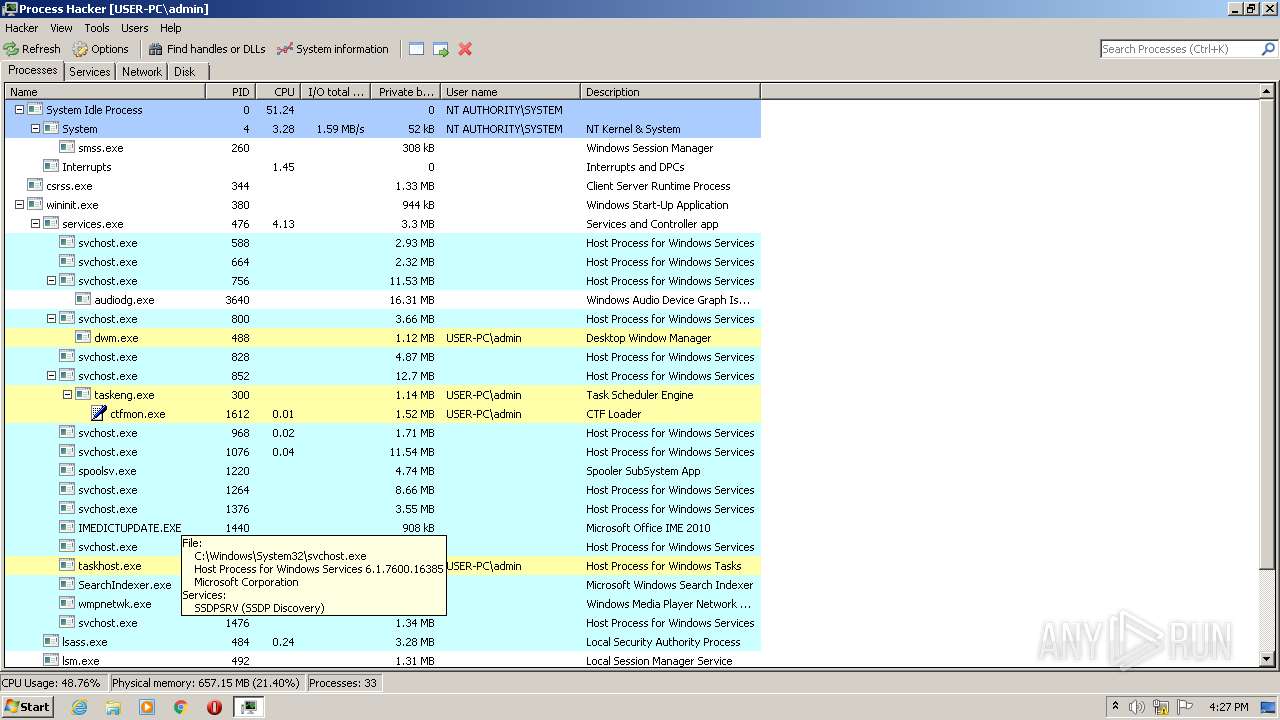Click the csrss.exe process icon
Image resolution: width=1280 pixels, height=720 pixels.
(x=35, y=186)
